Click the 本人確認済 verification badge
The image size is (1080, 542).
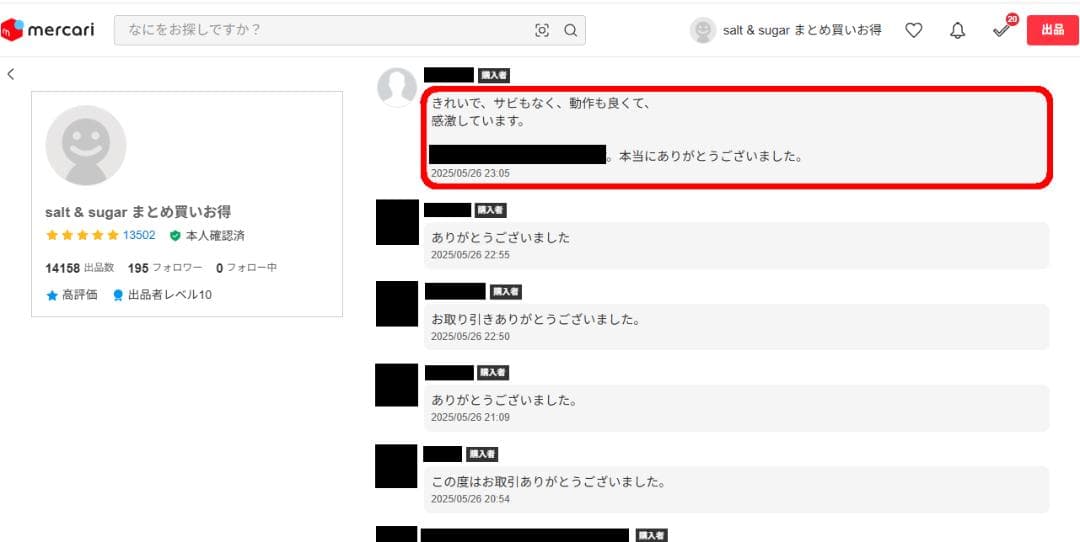click(207, 235)
